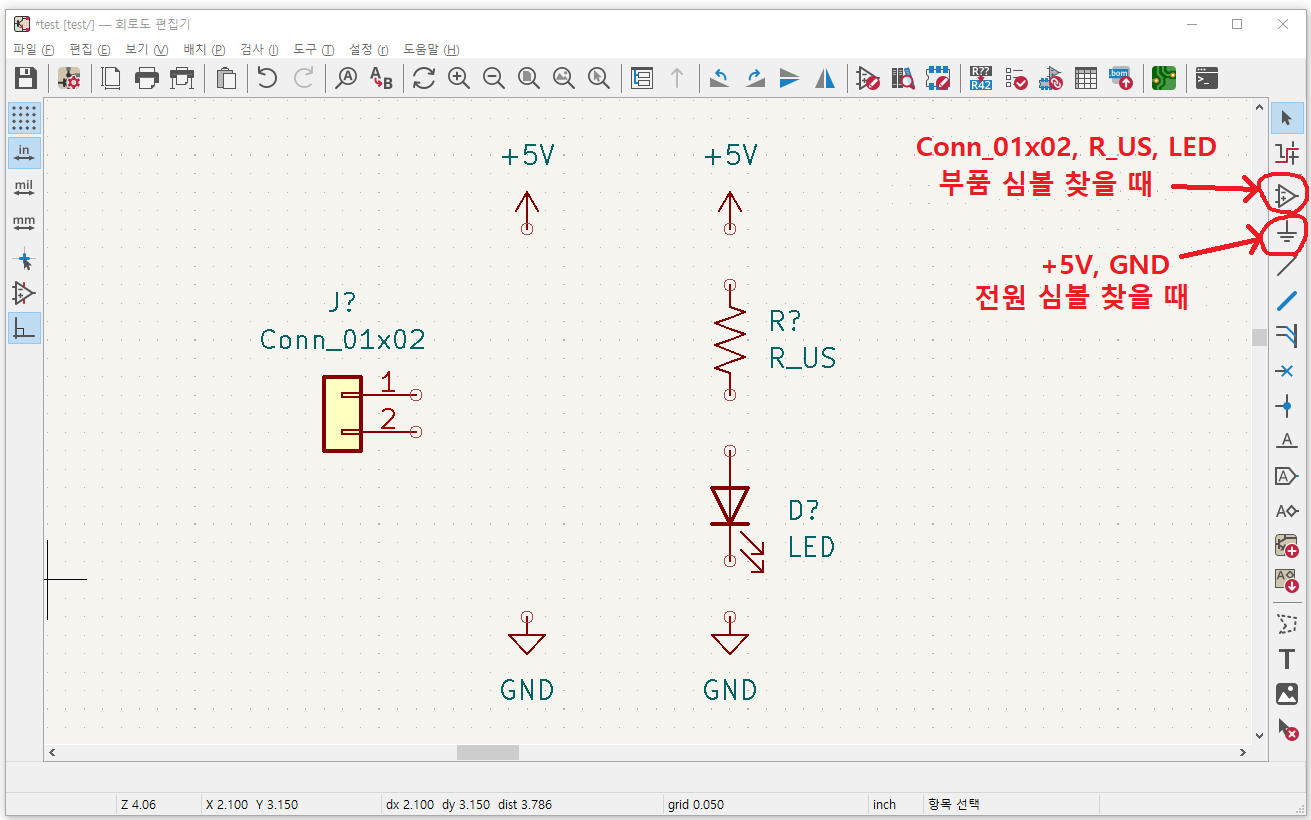Select the global label tool
1311x820 pixels.
(x=1287, y=476)
